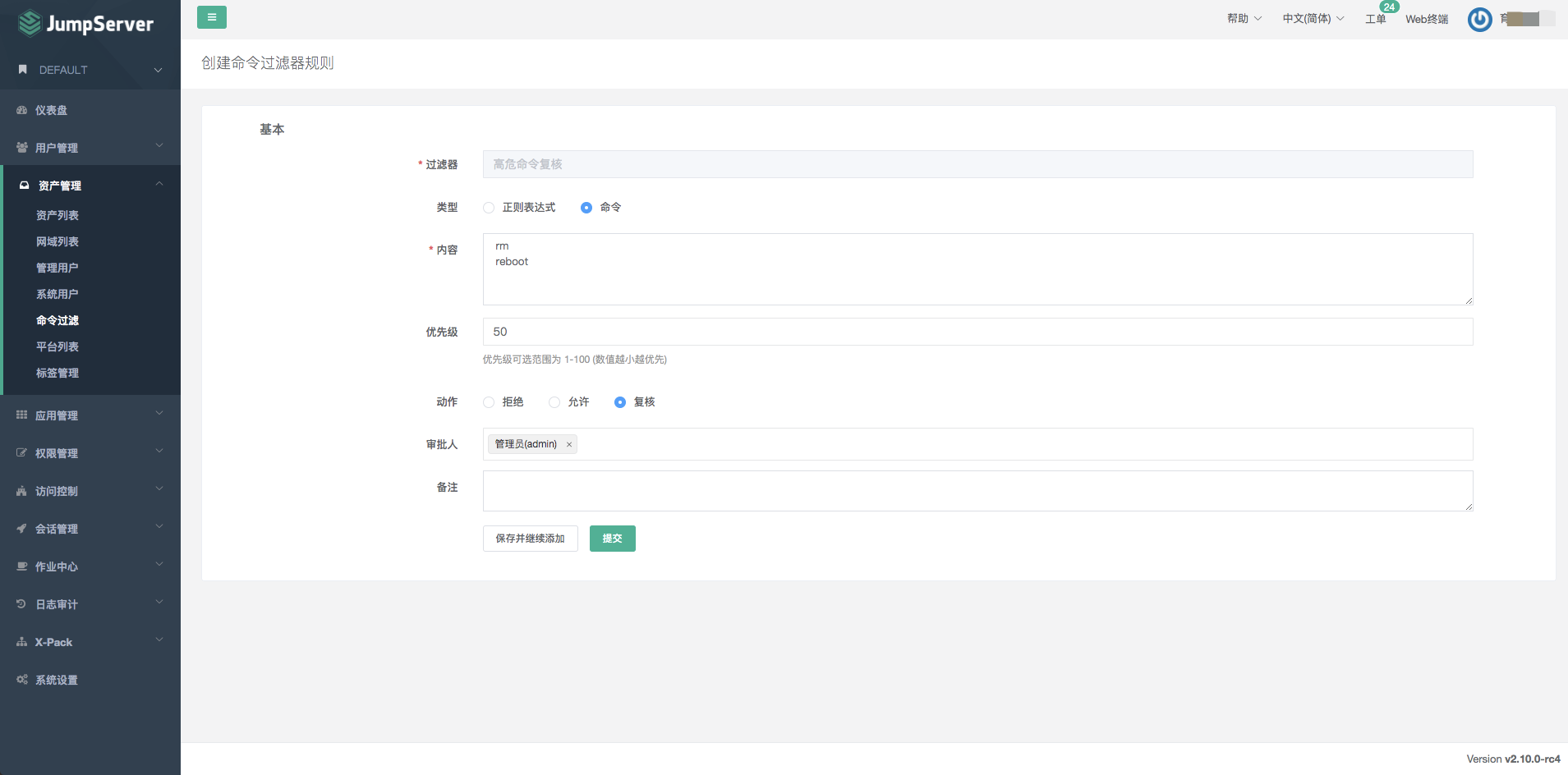Image resolution: width=1568 pixels, height=775 pixels.
Task: Open 平台列表 in the sidebar
Action: 57,346
